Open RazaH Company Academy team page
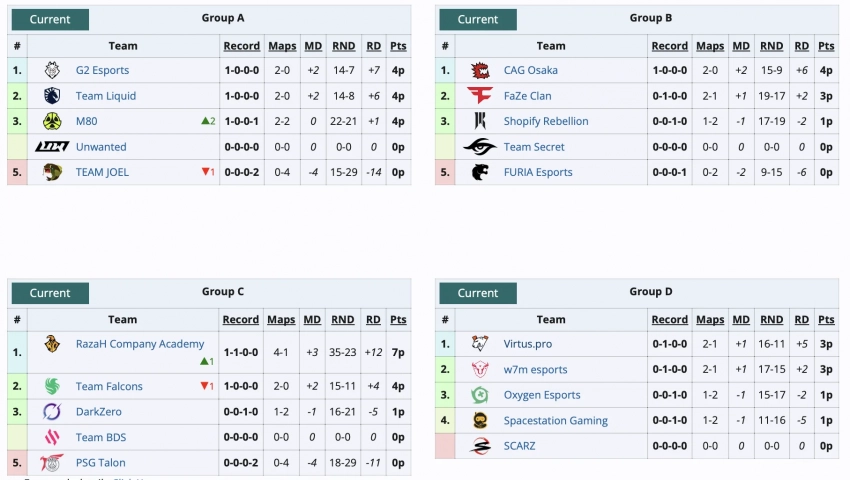 139,344
